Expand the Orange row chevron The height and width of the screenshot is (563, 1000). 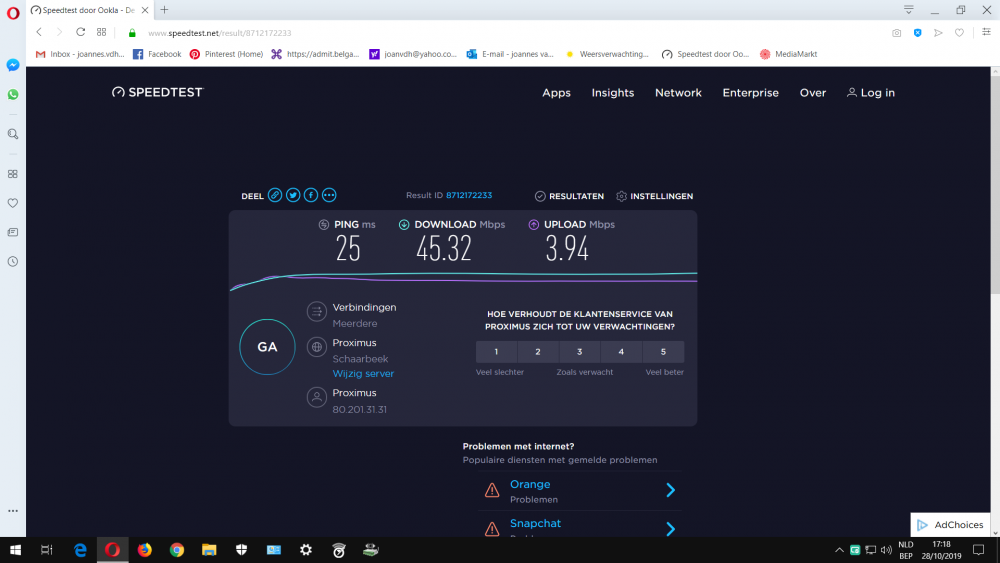coord(670,490)
